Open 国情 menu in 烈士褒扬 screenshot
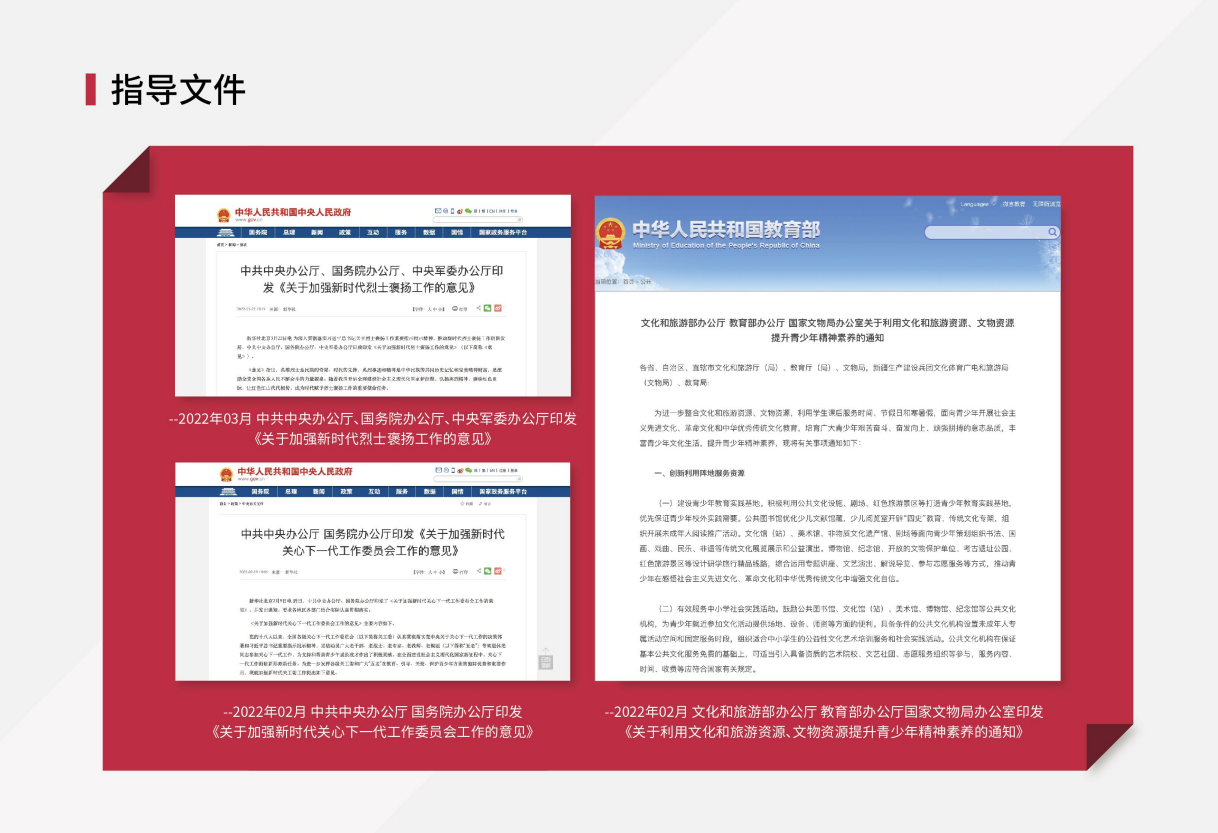Image resolution: width=1218 pixels, height=833 pixels. tap(457, 232)
